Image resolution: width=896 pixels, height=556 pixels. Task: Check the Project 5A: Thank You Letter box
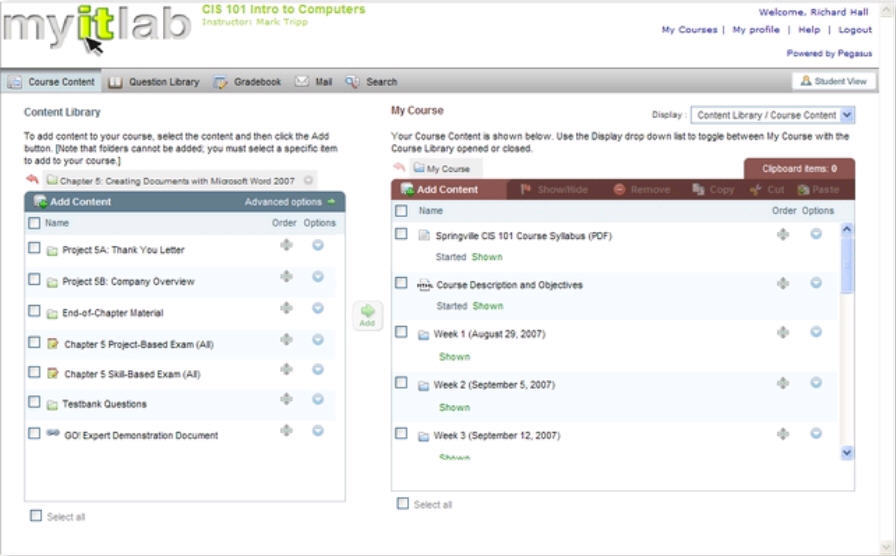(x=34, y=248)
